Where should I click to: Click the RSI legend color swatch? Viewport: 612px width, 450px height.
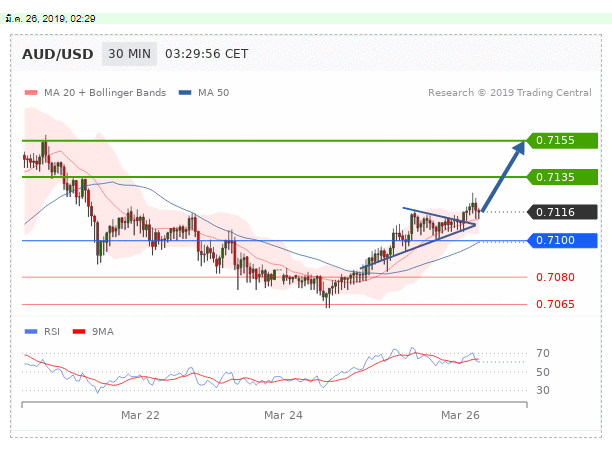[31, 332]
